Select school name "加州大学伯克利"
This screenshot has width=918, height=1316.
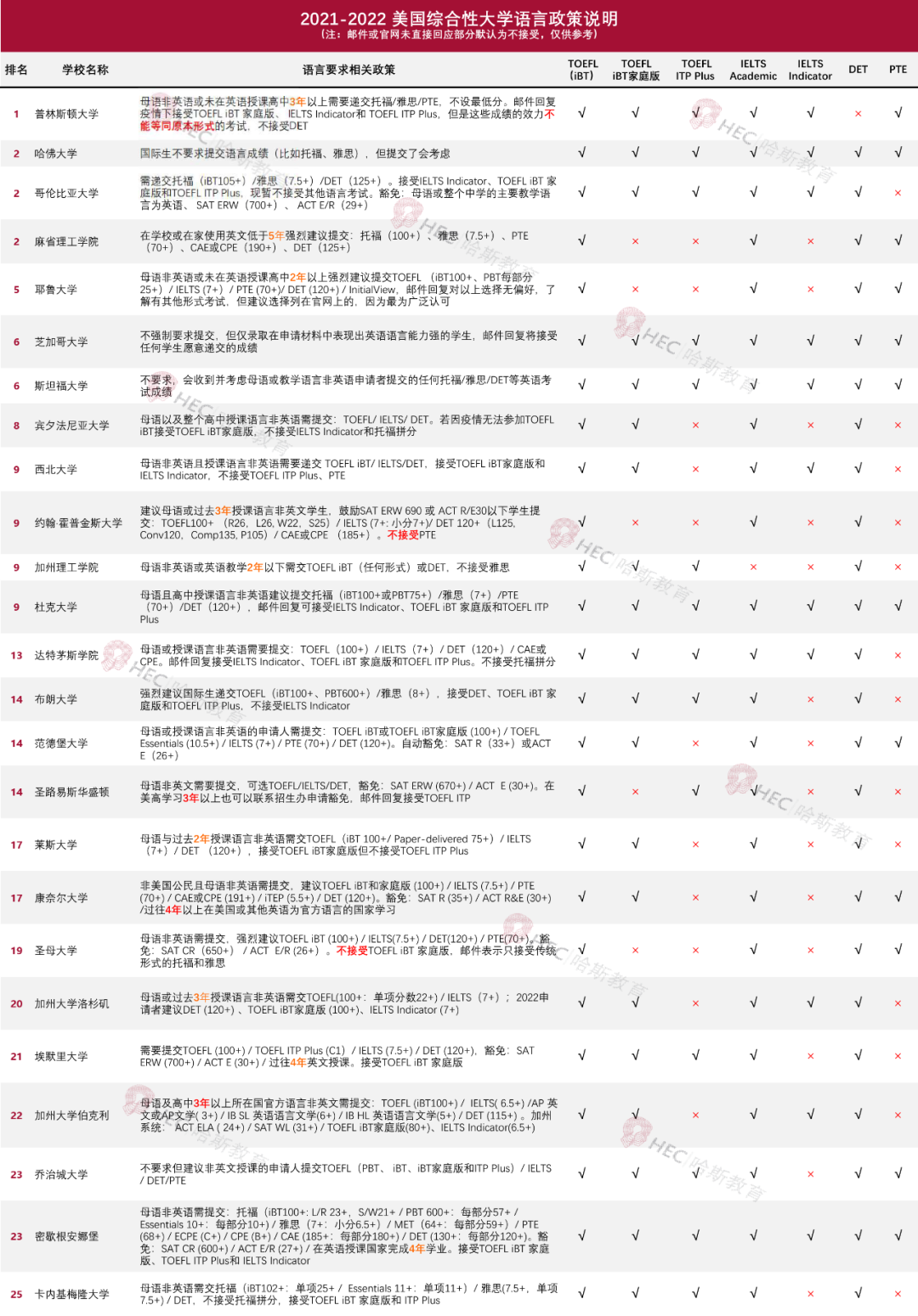(x=71, y=1115)
